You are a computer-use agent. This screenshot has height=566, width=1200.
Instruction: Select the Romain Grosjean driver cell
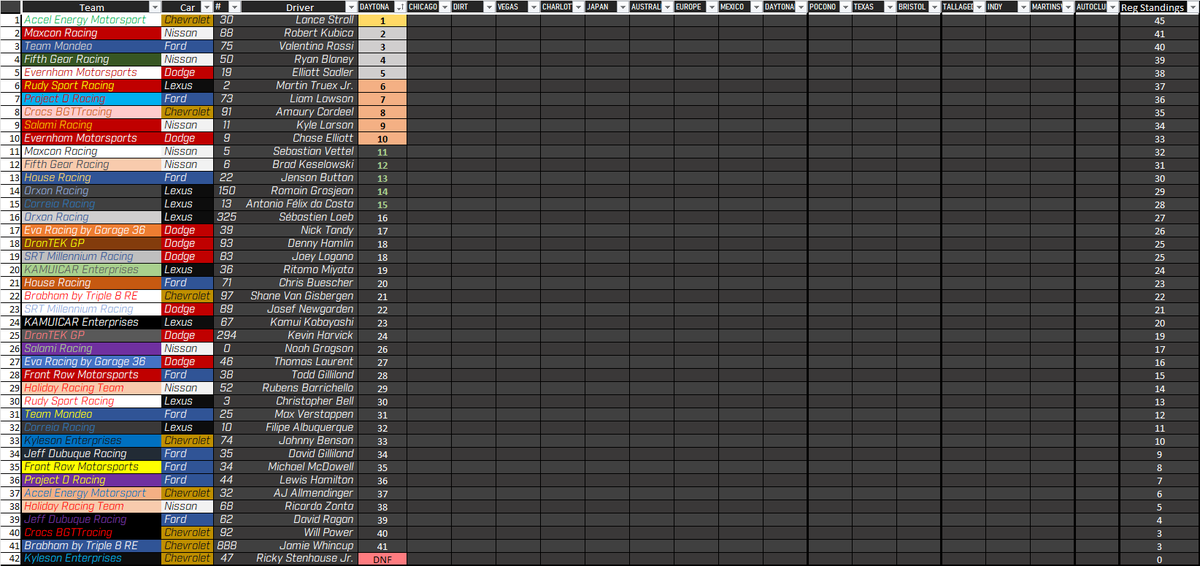click(299, 191)
